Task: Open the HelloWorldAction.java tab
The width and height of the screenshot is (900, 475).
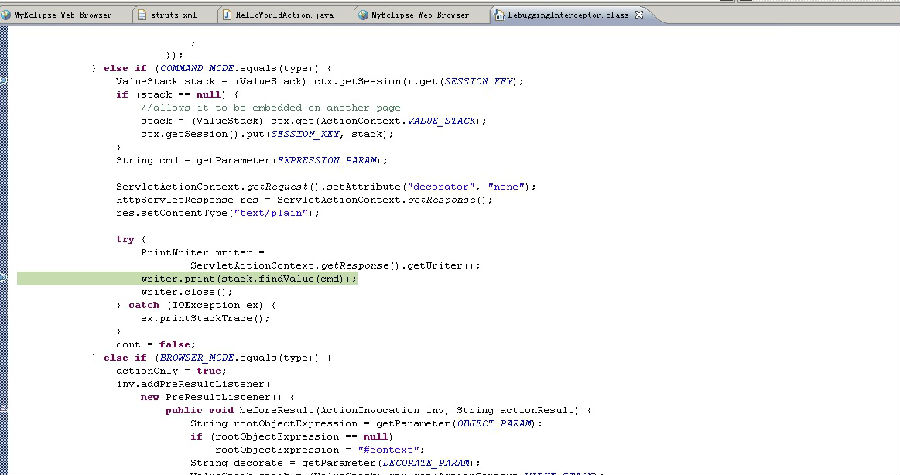Action: [x=285, y=15]
